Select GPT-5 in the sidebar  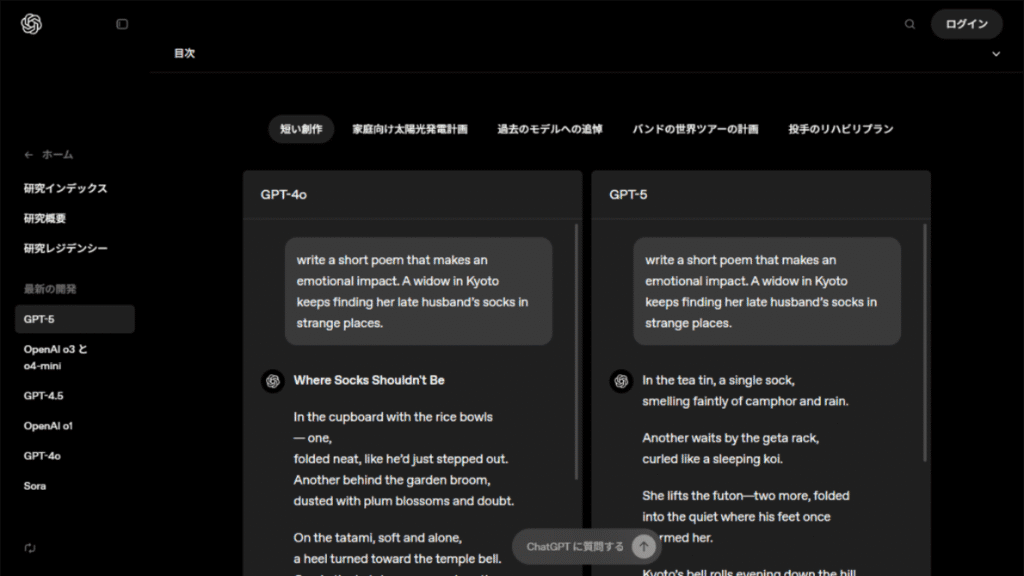[74, 319]
